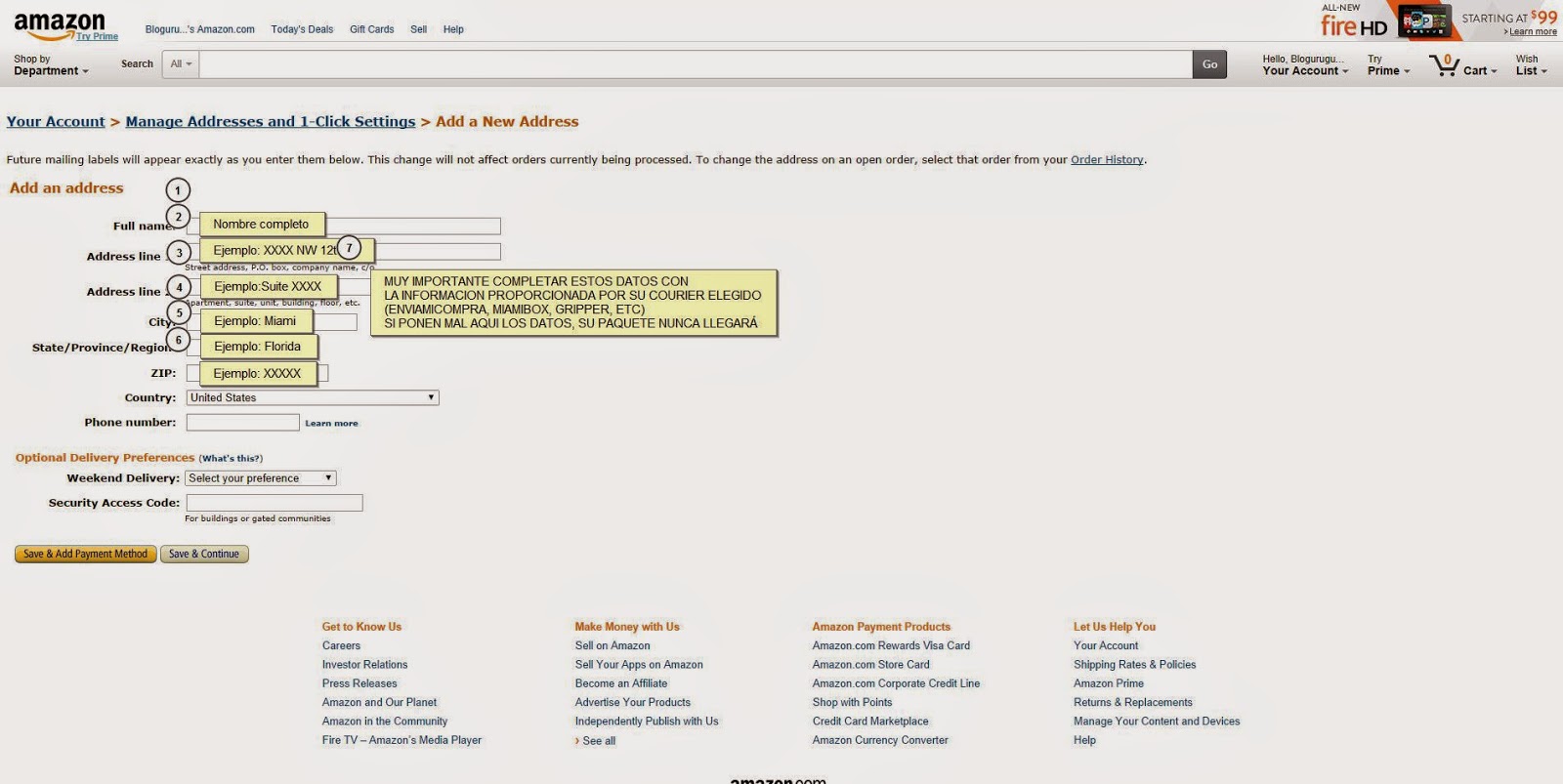Open Learn more next to phone number
Viewport: 1563px width, 784px height.
click(331, 424)
